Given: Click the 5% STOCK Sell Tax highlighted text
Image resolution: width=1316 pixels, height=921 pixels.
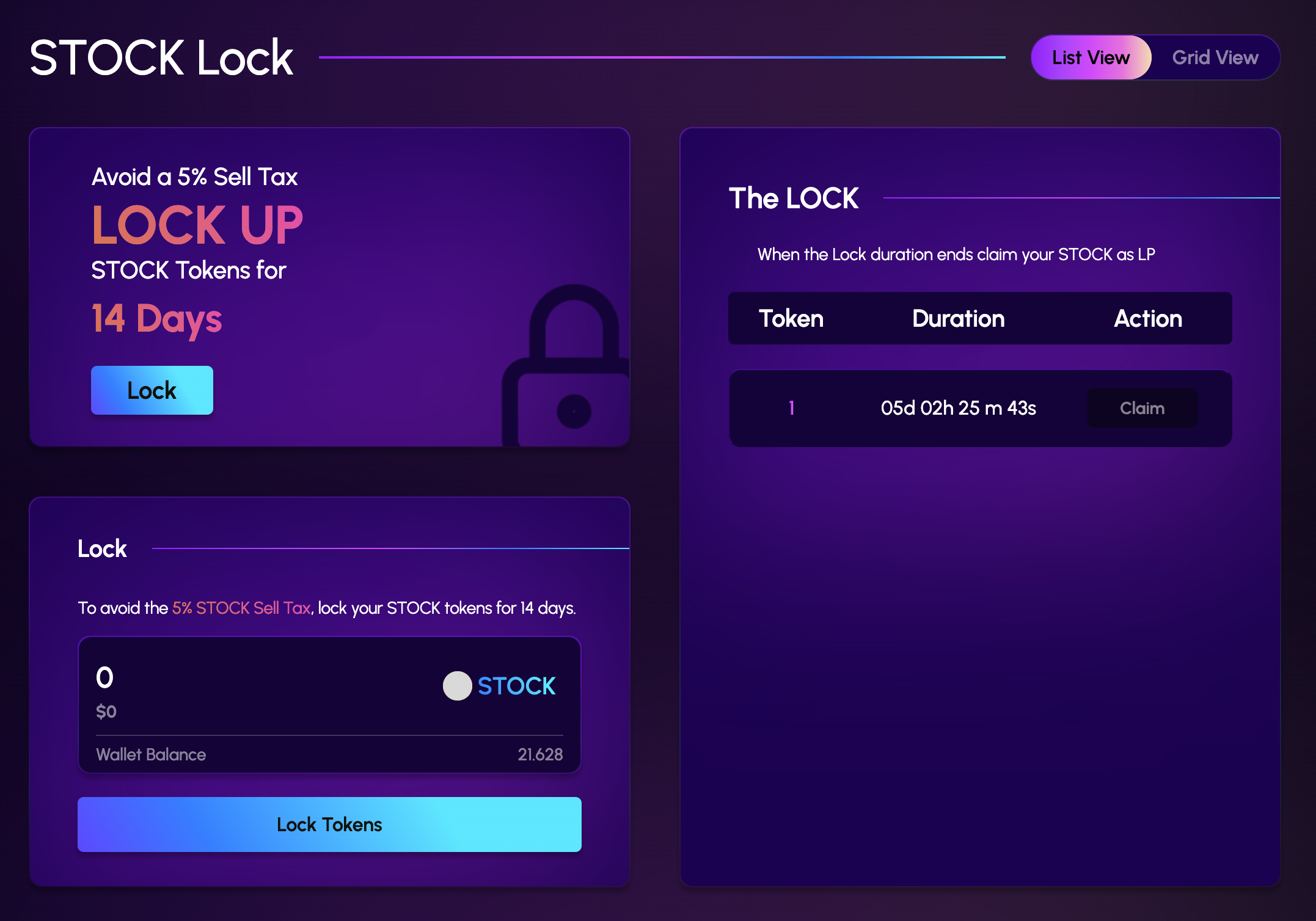Looking at the screenshot, I should click(241, 608).
